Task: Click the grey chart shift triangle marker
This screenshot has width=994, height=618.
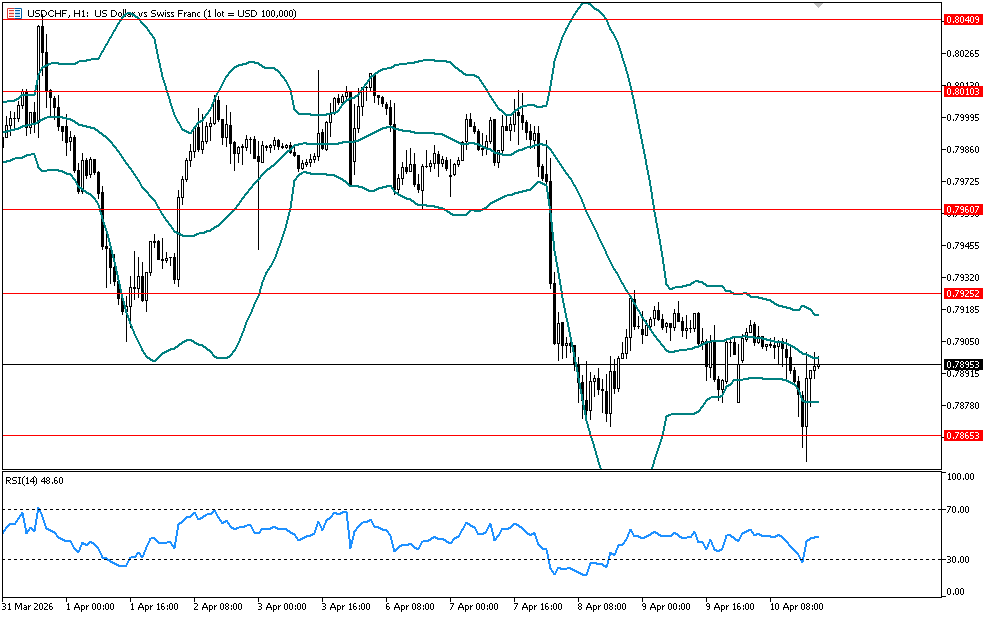Action: tap(819, 6)
